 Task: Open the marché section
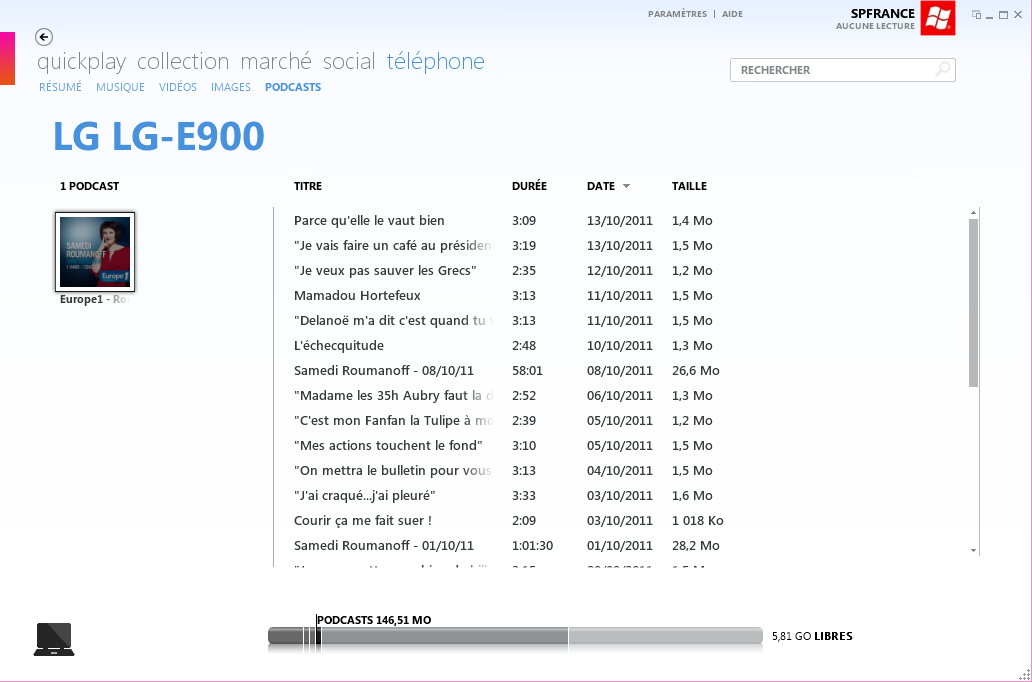(x=276, y=61)
